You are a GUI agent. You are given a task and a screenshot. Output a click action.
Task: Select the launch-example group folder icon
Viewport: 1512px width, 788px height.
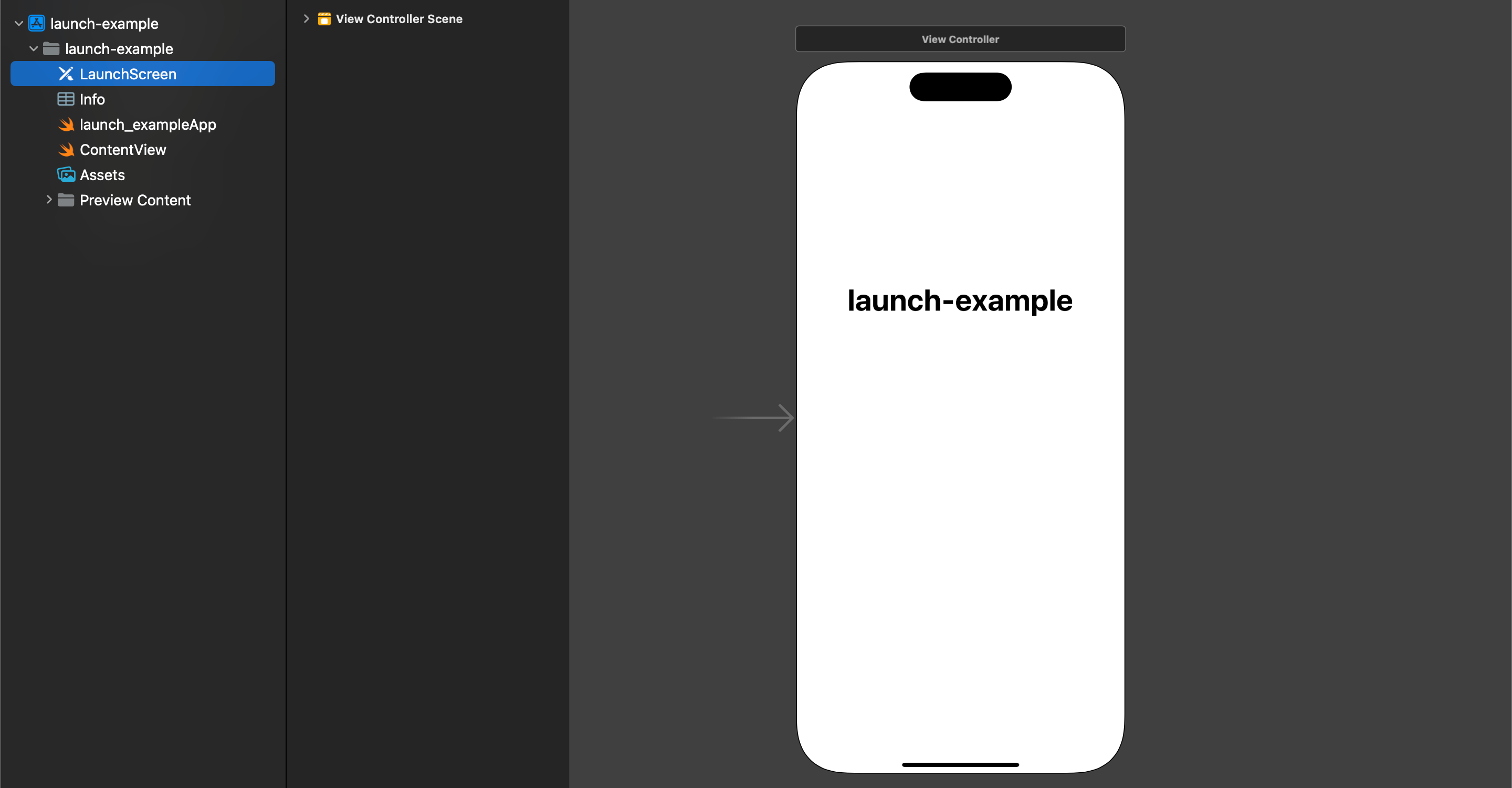(51, 48)
